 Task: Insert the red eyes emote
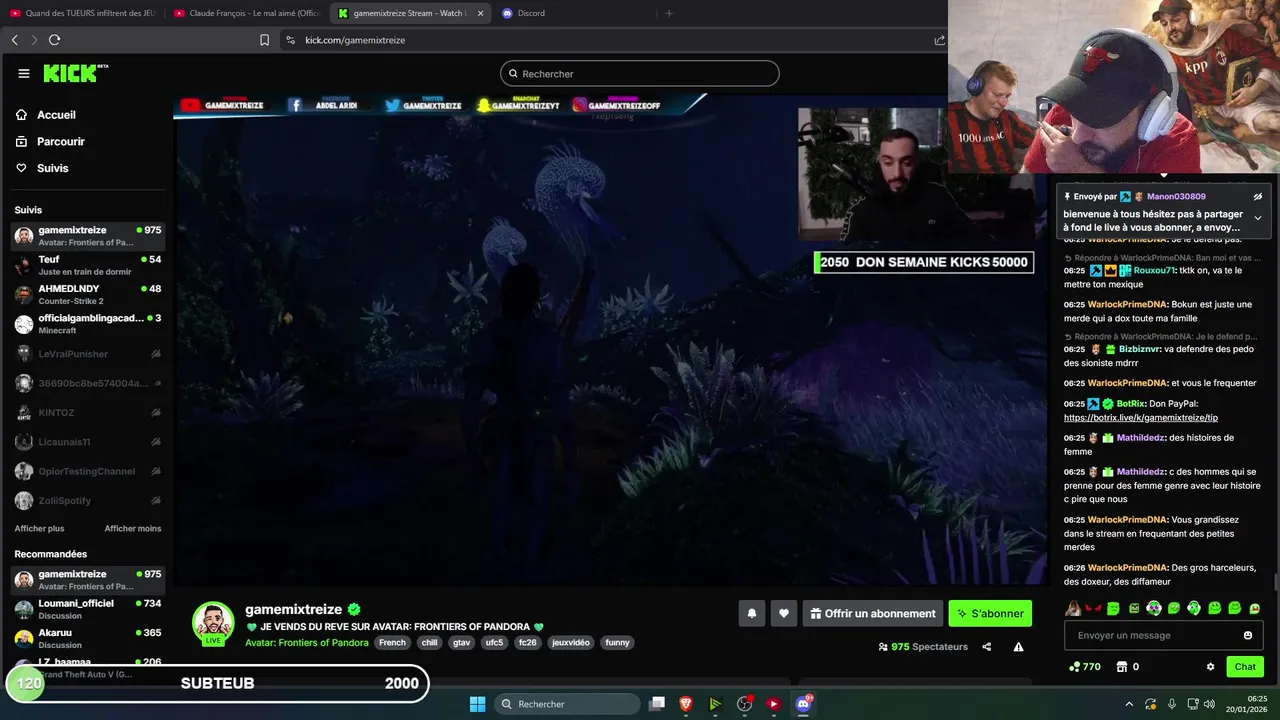[1093, 608]
